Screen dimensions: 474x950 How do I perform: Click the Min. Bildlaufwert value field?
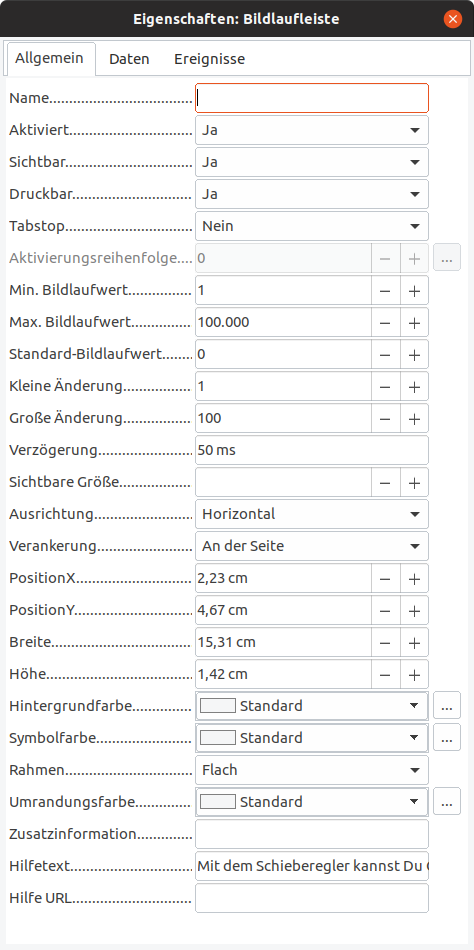(283, 290)
